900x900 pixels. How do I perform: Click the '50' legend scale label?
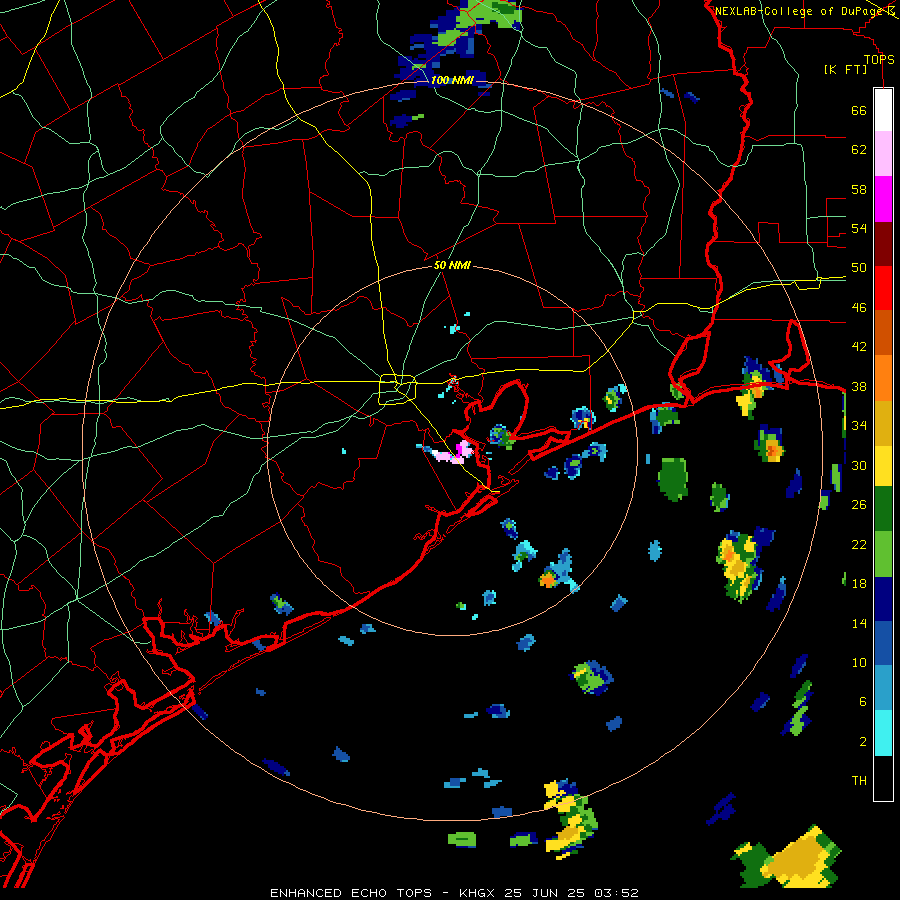pos(859,268)
